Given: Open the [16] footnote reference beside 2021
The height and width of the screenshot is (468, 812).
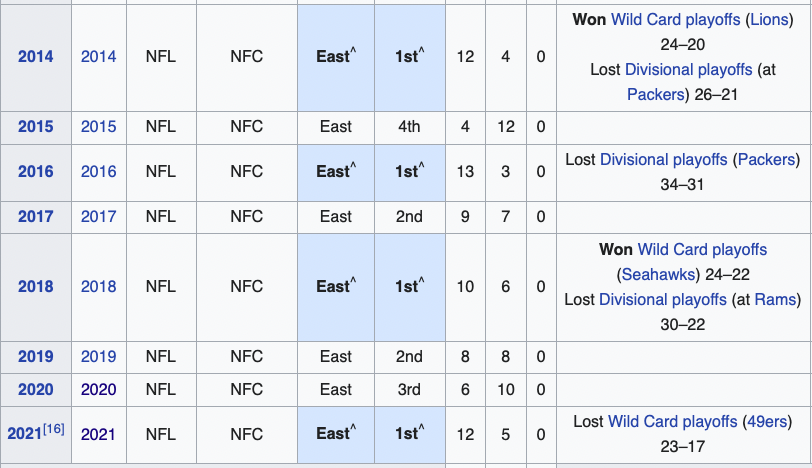Looking at the screenshot, I should [53, 430].
